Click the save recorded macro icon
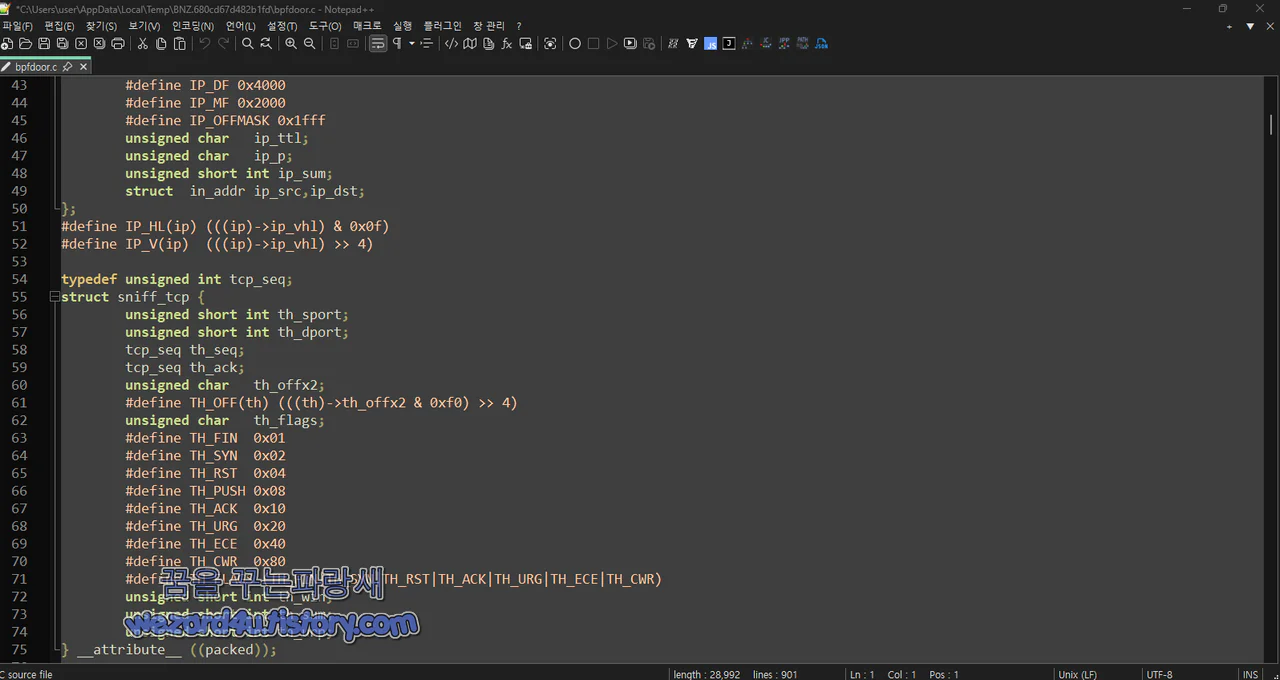 click(x=649, y=44)
